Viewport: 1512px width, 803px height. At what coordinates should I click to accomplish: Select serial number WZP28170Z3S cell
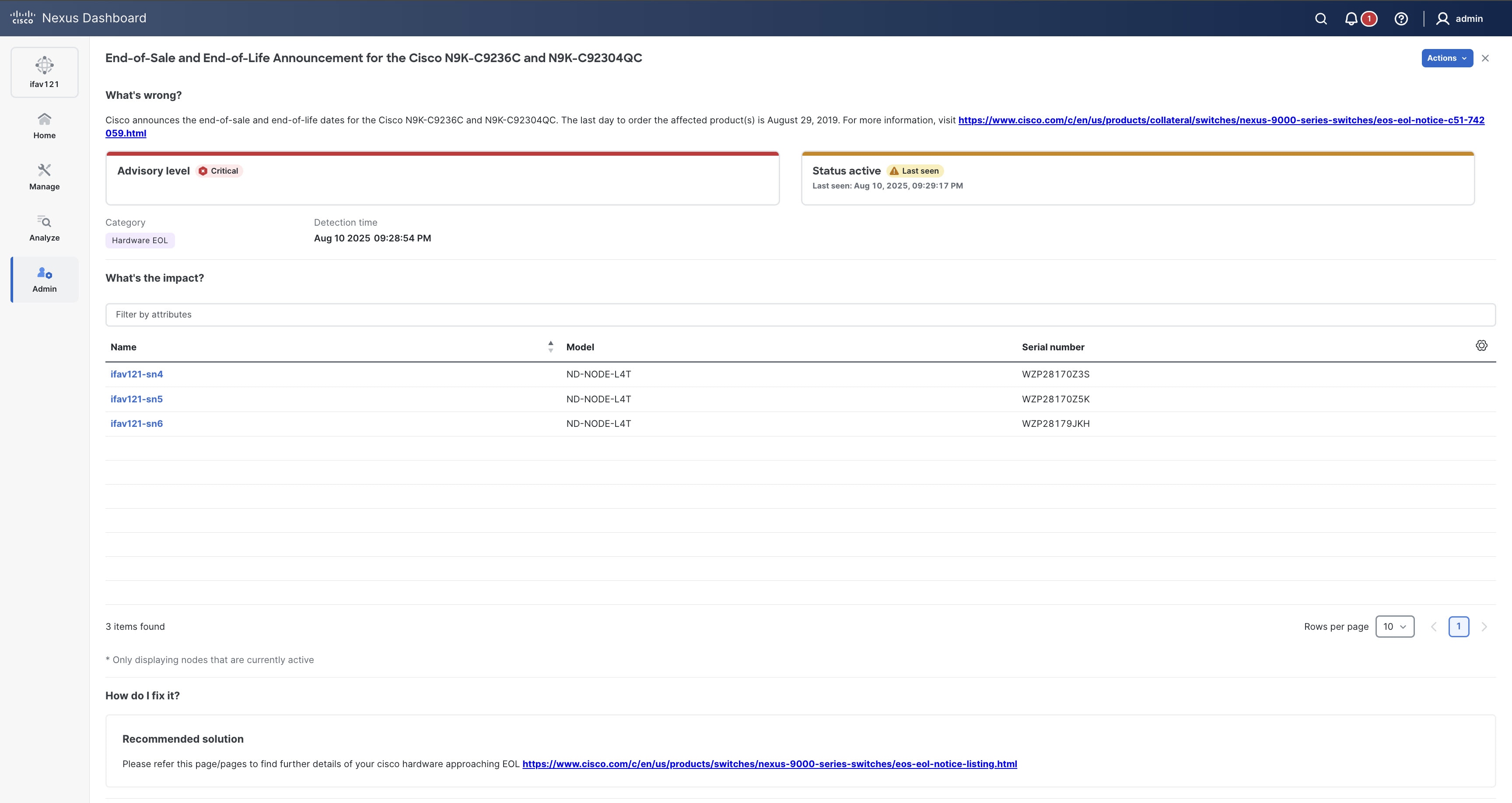[x=1055, y=374]
